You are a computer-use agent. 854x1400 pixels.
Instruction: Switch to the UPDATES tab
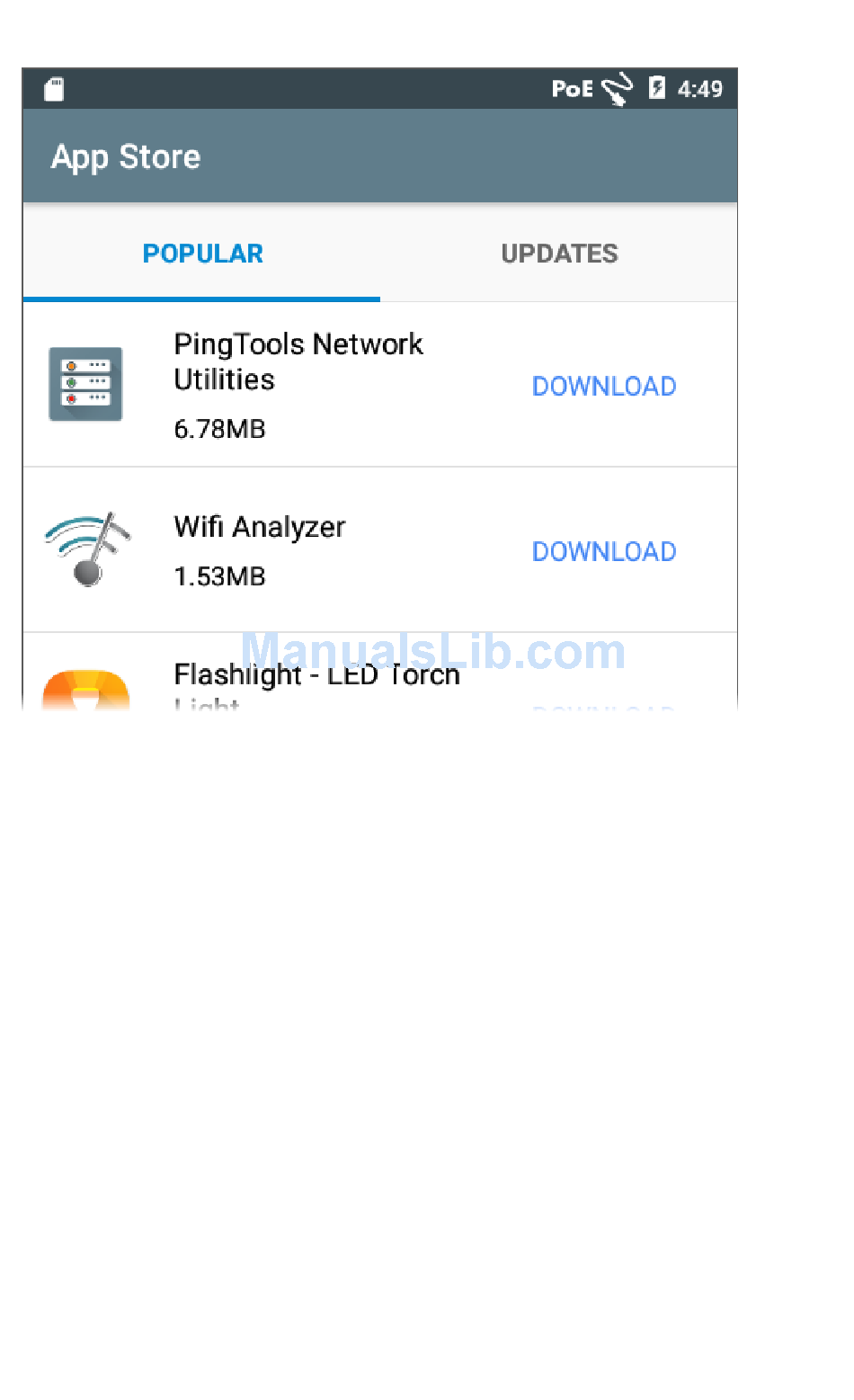tap(559, 254)
